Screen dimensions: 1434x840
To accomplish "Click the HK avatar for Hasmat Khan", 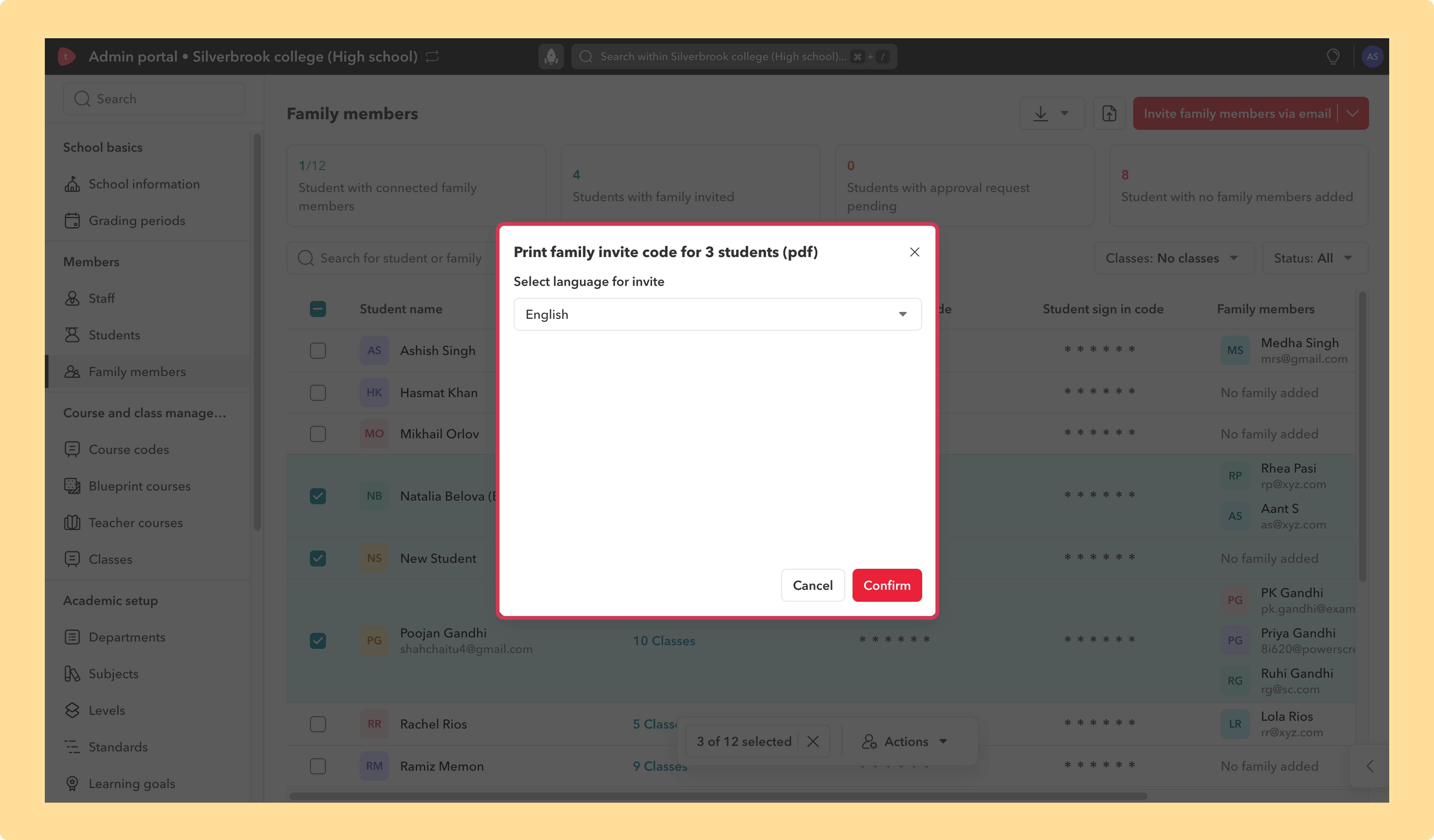I will pyautogui.click(x=374, y=392).
